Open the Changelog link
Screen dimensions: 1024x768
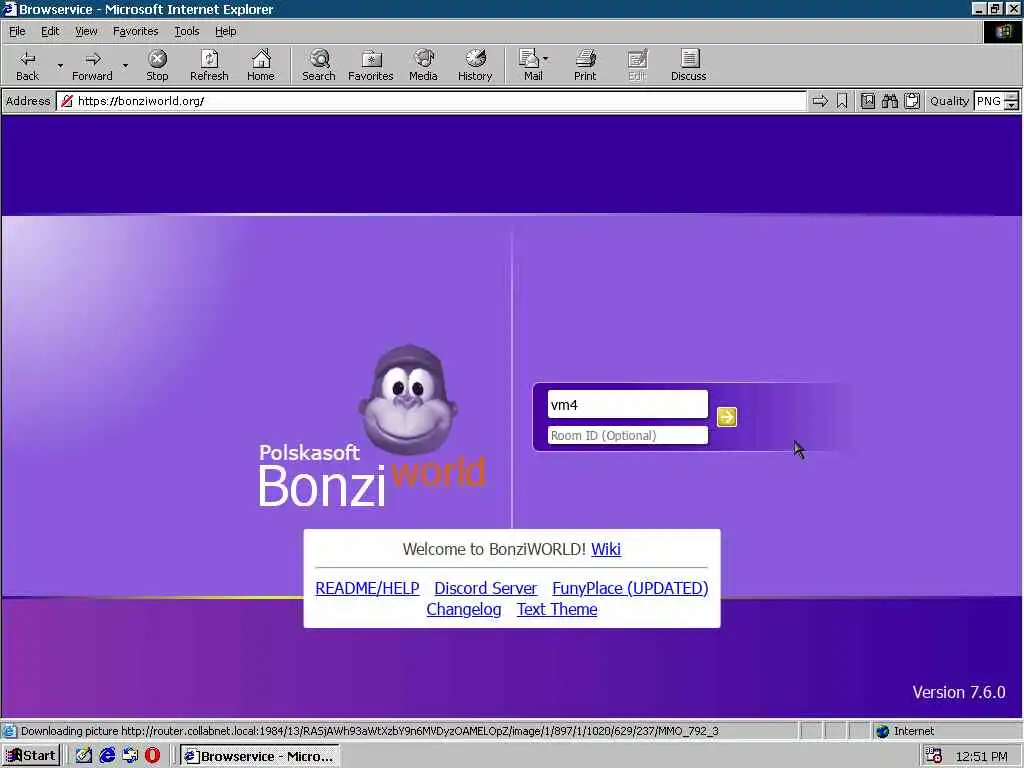(x=464, y=609)
